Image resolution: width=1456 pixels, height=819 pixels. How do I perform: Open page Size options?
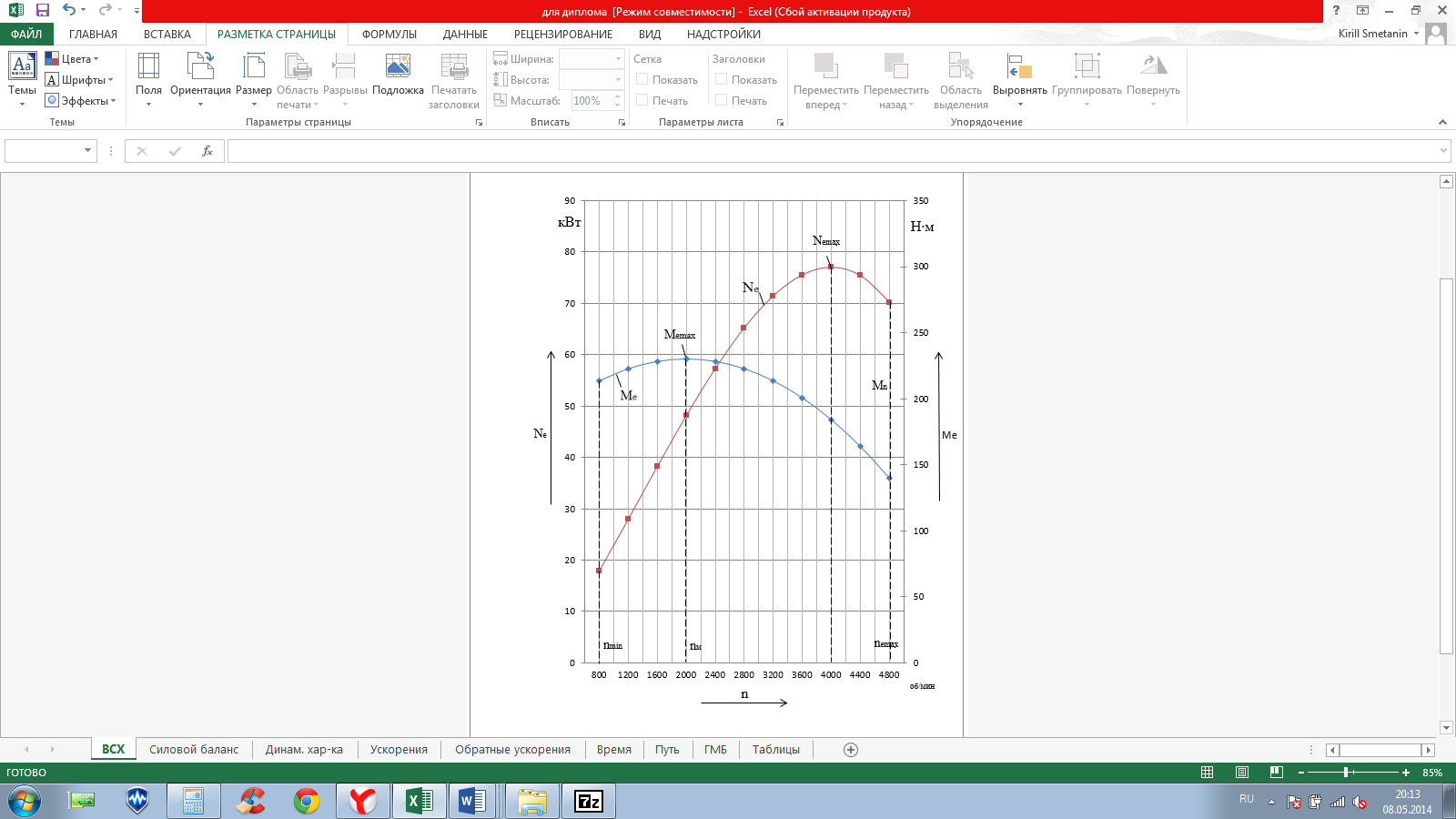click(x=254, y=79)
